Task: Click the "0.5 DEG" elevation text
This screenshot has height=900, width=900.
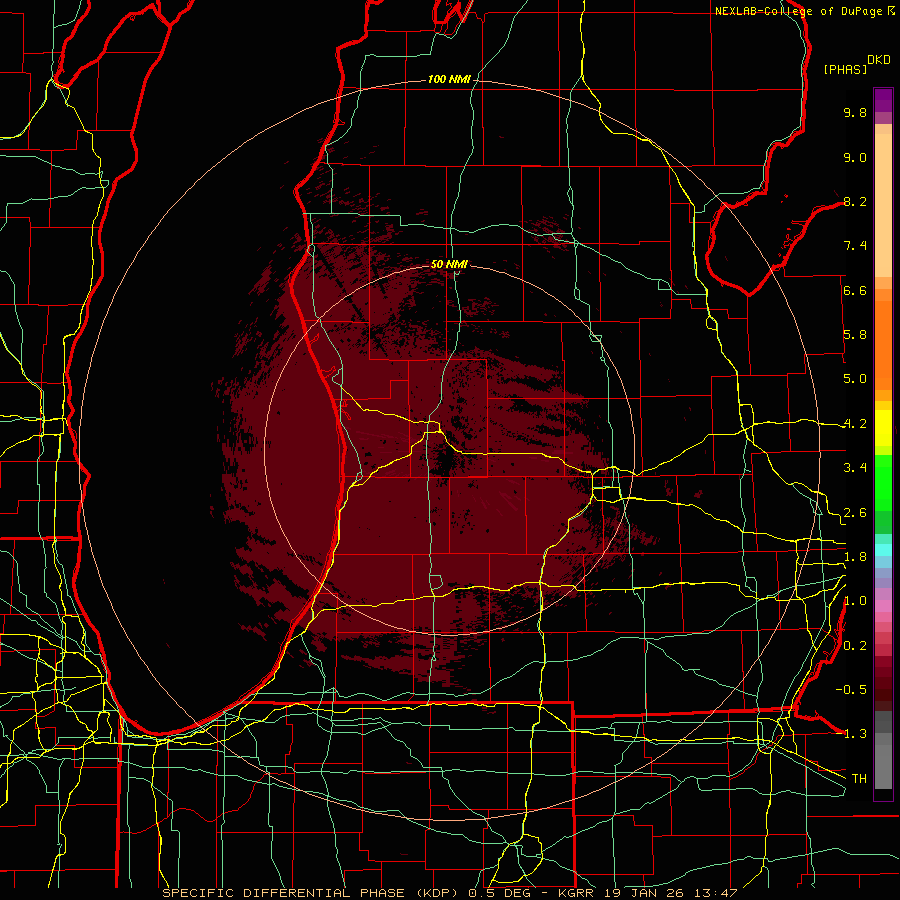Action: tap(499, 893)
